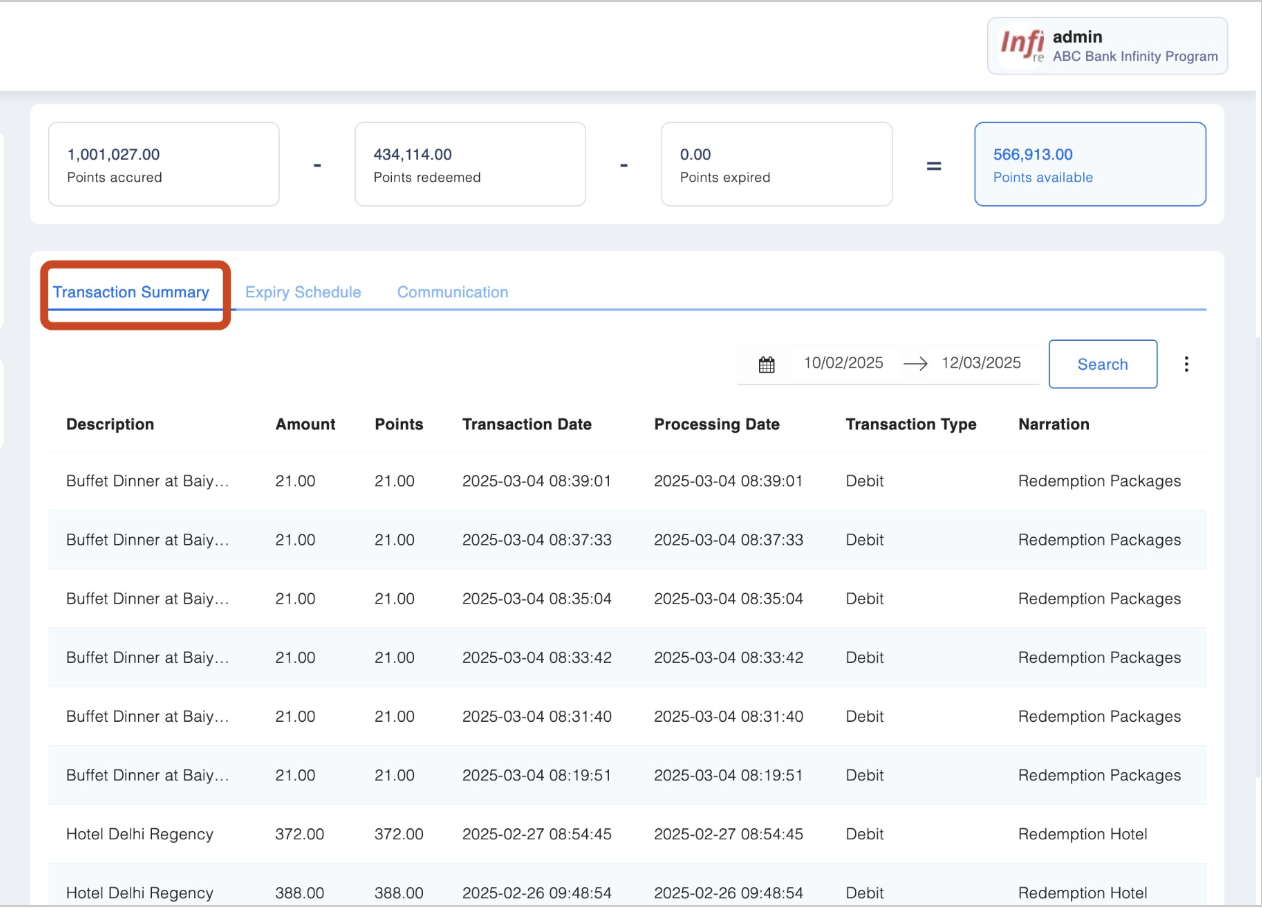Viewport: 1262px width, 908px height.
Task: Click the Points expired summary card
Action: click(776, 164)
